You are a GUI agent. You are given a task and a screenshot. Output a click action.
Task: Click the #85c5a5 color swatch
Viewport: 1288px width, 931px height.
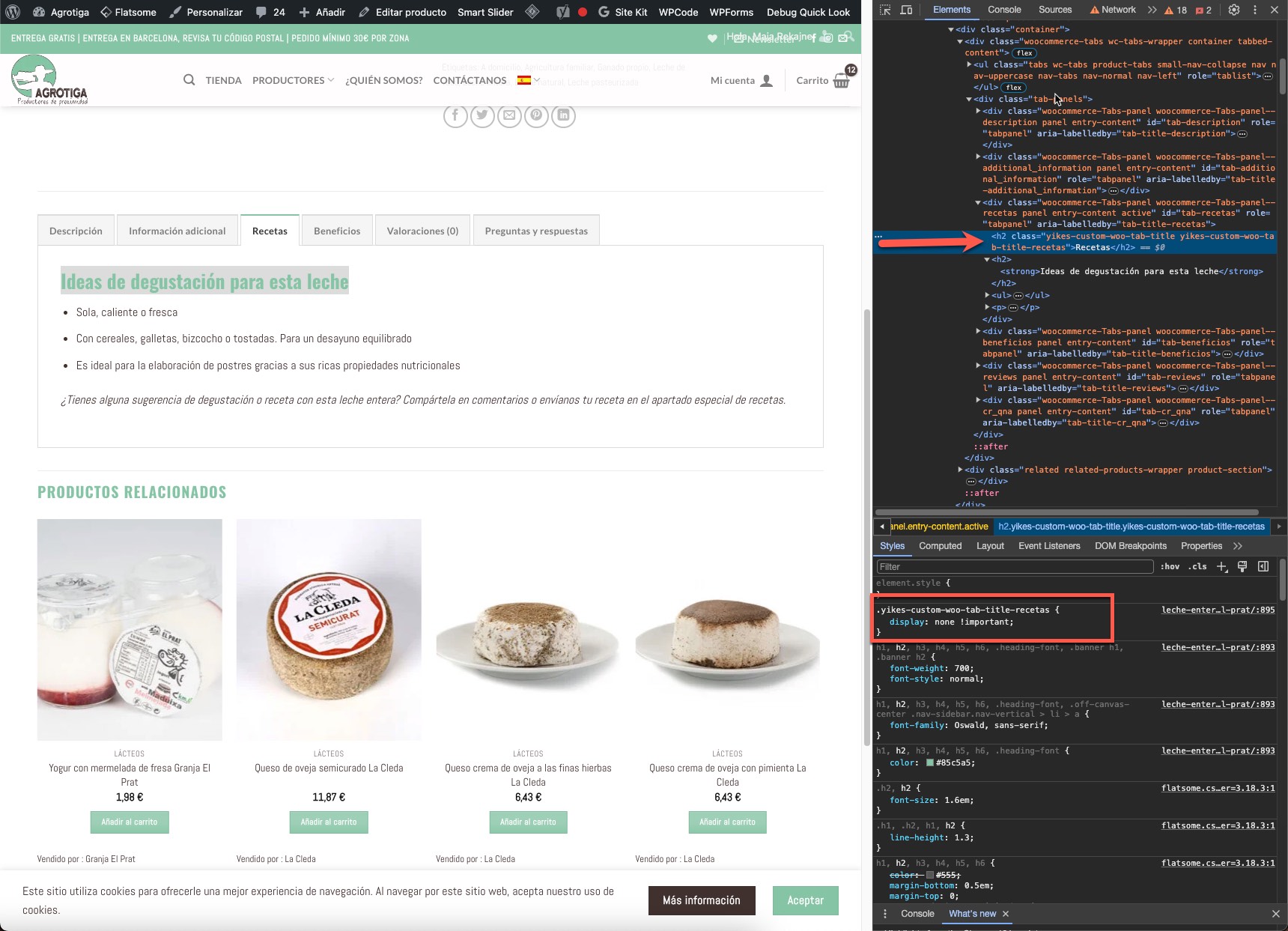(930, 763)
